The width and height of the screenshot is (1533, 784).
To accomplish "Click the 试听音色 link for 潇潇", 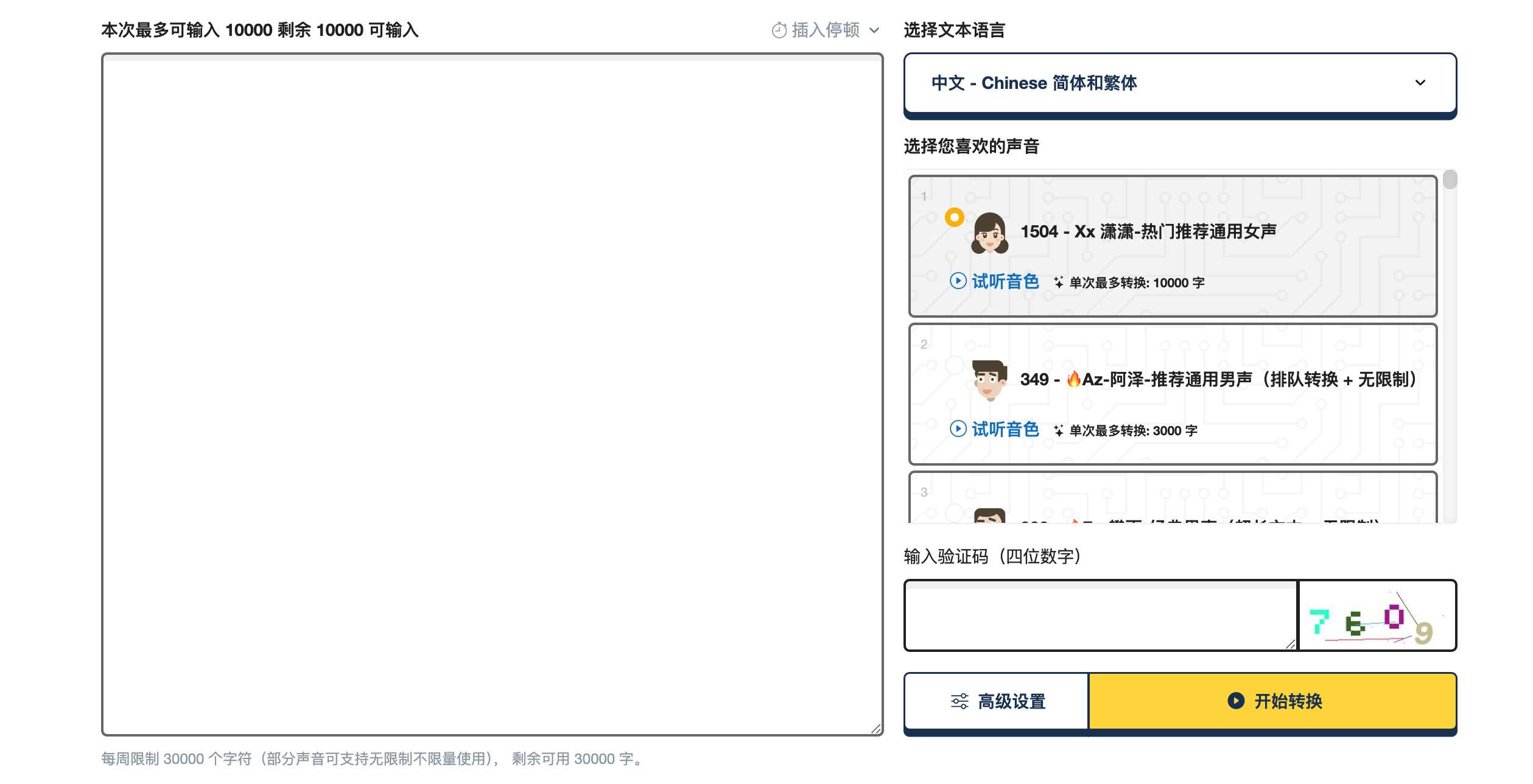I will pos(1005,281).
